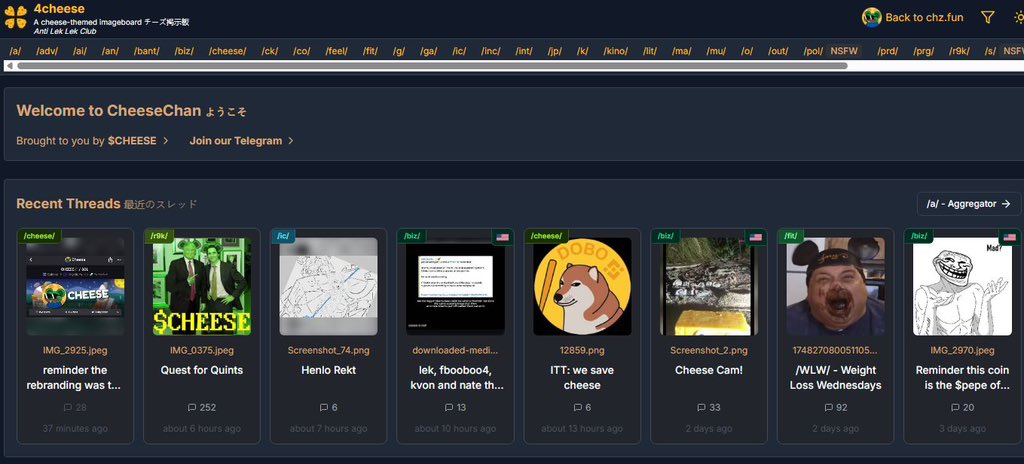Open Screenshot_74.png map thumbnail
Image resolution: width=1024 pixels, height=464 pixels.
point(328,286)
